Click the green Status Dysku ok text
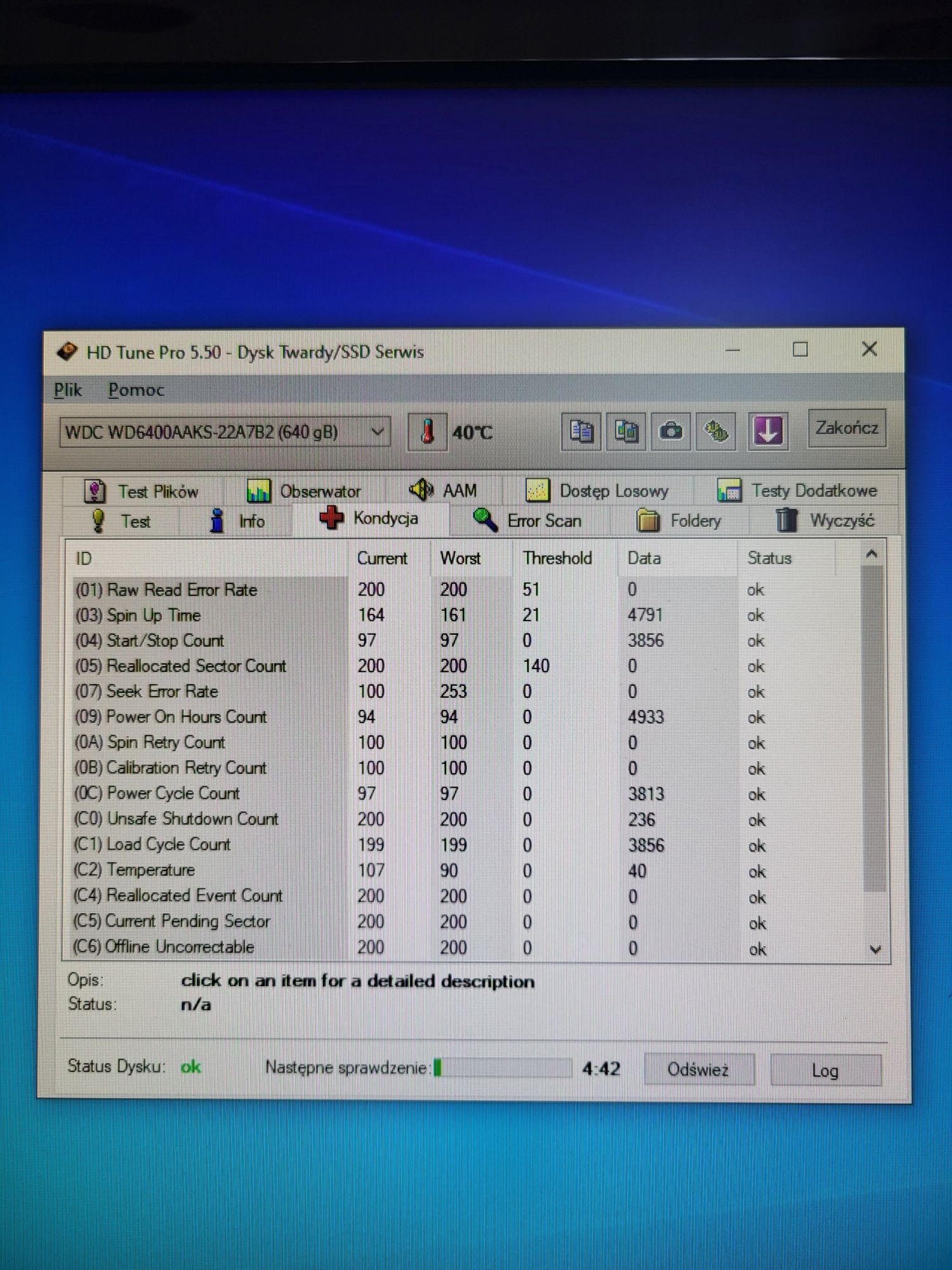This screenshot has height=1270, width=952. [190, 1067]
